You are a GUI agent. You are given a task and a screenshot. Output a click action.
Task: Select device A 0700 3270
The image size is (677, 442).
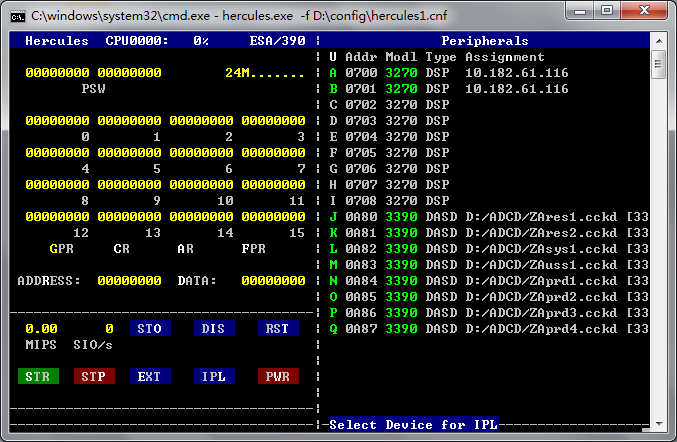coord(449,73)
